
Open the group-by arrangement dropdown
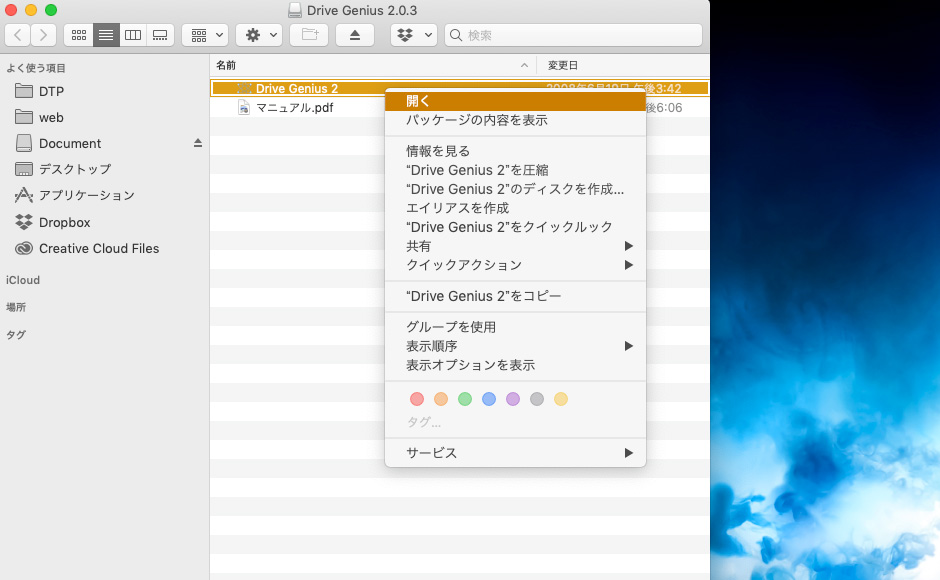point(206,35)
